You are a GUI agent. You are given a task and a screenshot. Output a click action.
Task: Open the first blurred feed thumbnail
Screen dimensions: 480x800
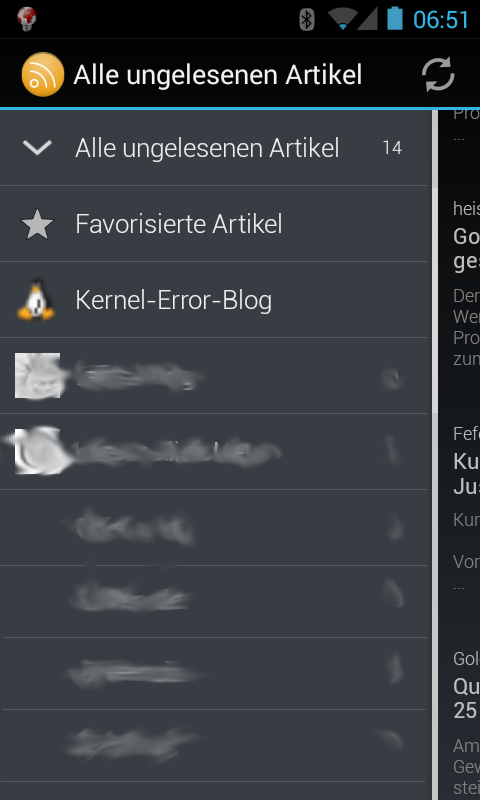click(x=37, y=376)
